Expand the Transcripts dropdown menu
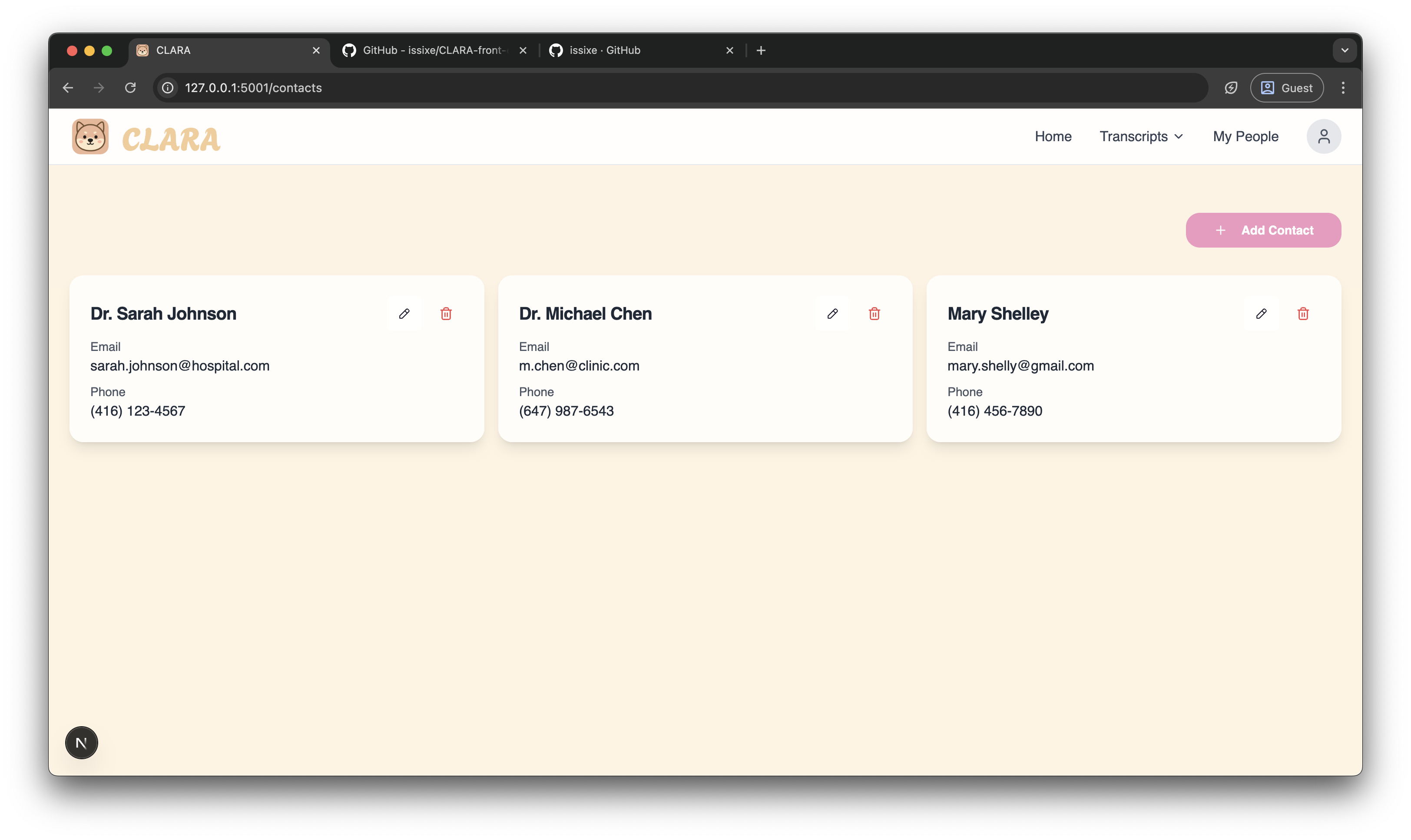Viewport: 1411px width, 840px height. point(1141,136)
